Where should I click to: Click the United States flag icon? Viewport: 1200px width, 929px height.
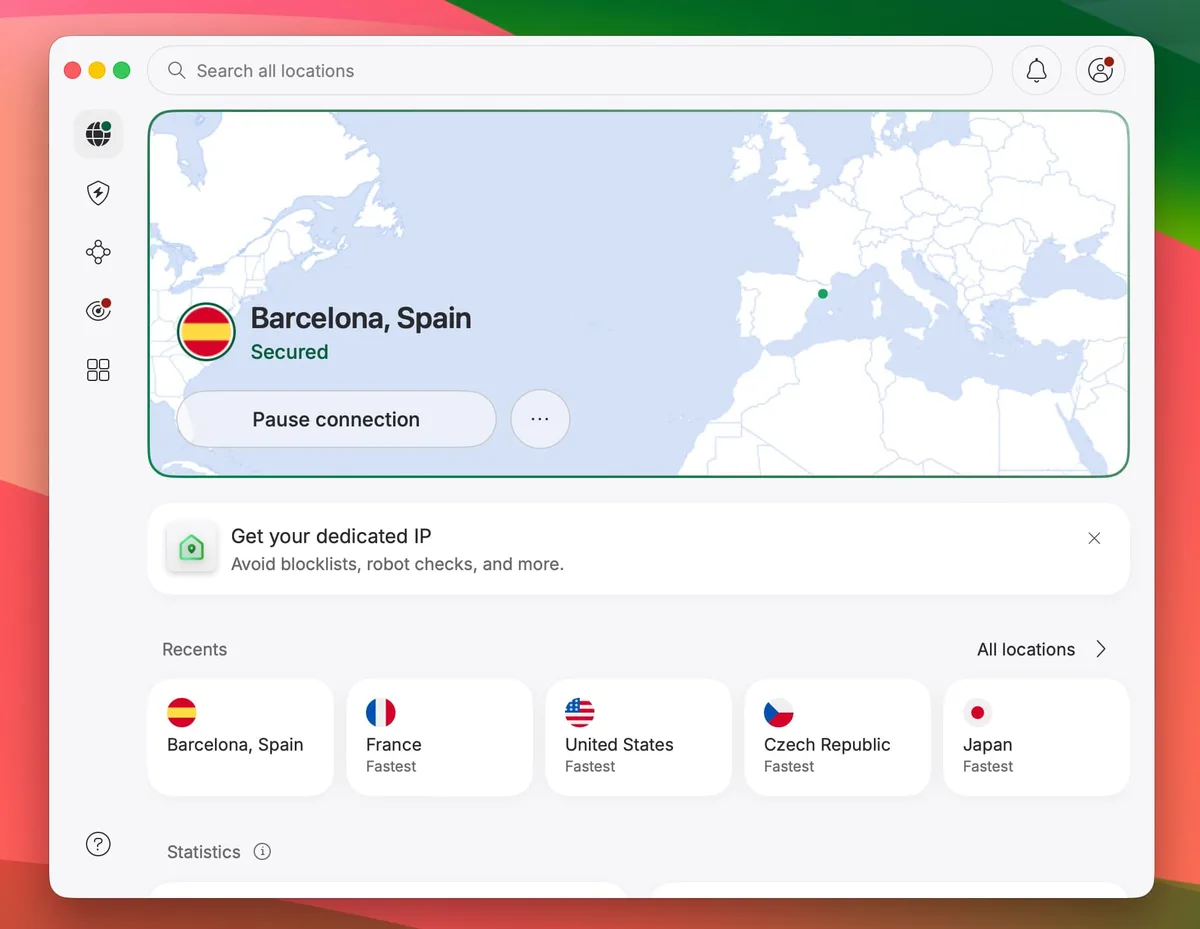(580, 712)
